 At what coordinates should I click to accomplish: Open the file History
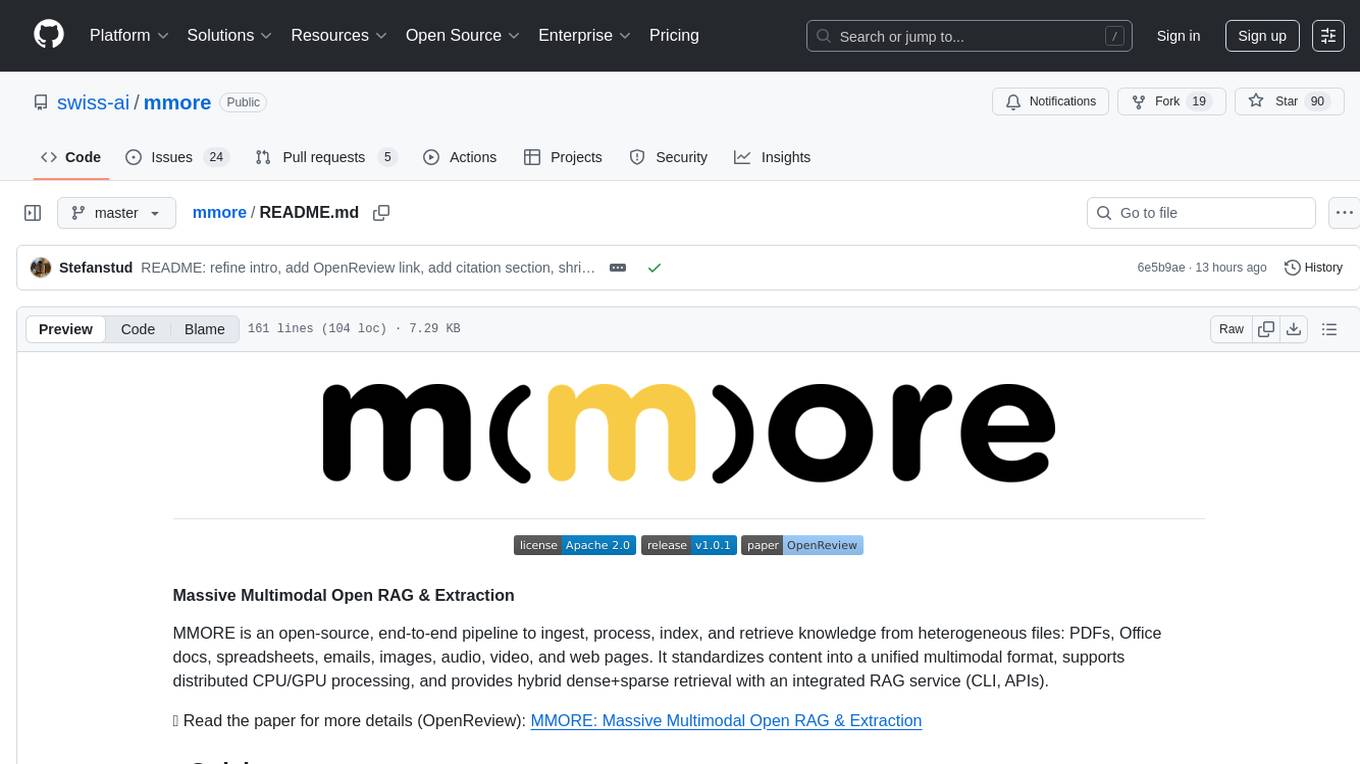point(1313,268)
